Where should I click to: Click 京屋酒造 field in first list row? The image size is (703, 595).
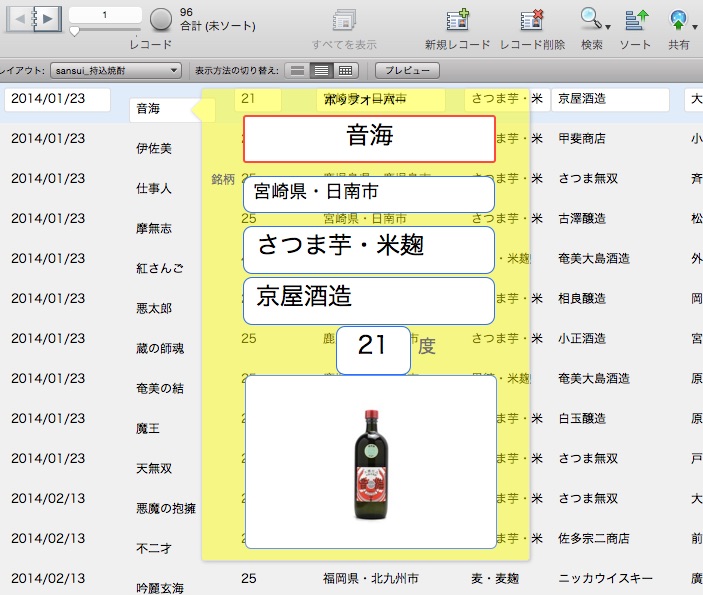pos(610,99)
